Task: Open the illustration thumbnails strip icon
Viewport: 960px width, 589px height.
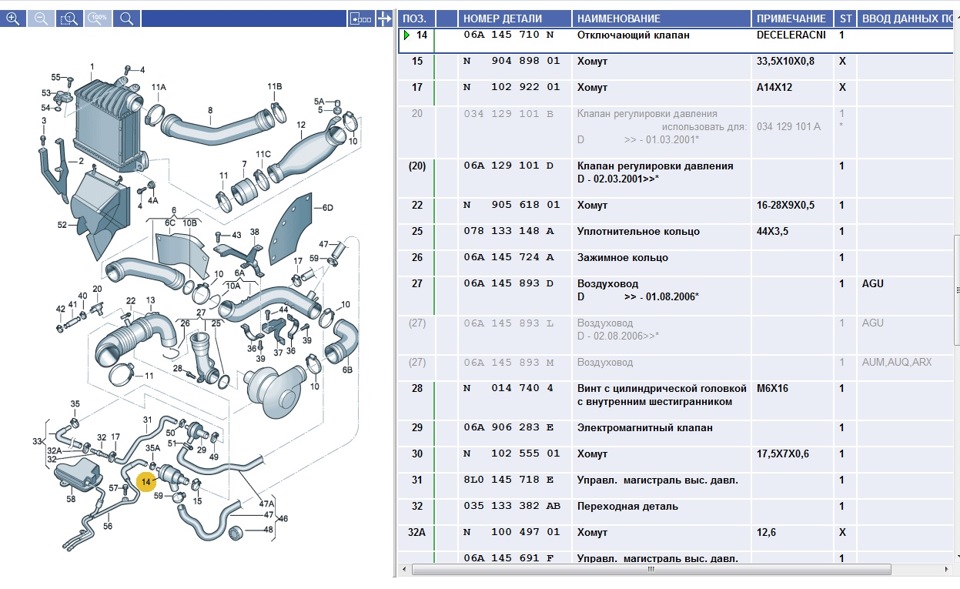Action: pos(361,18)
